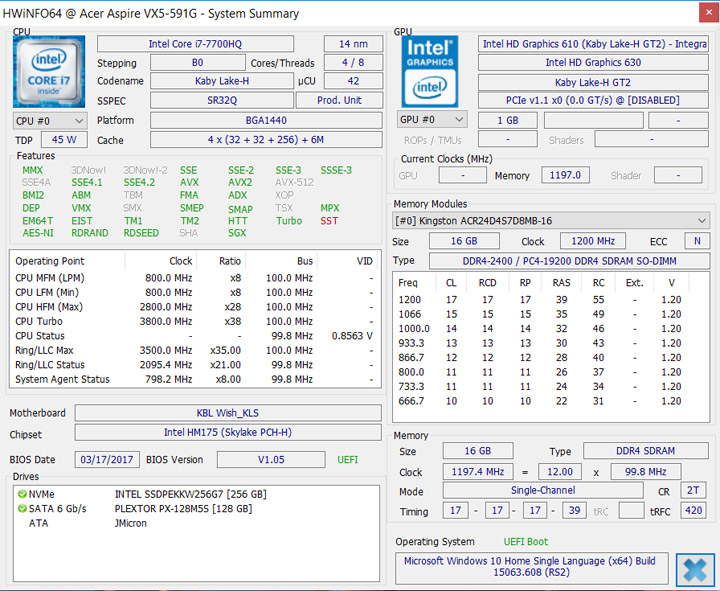
Task: Select the INTEL SSDPEKKW256G7 drive entry
Action: click(188, 494)
